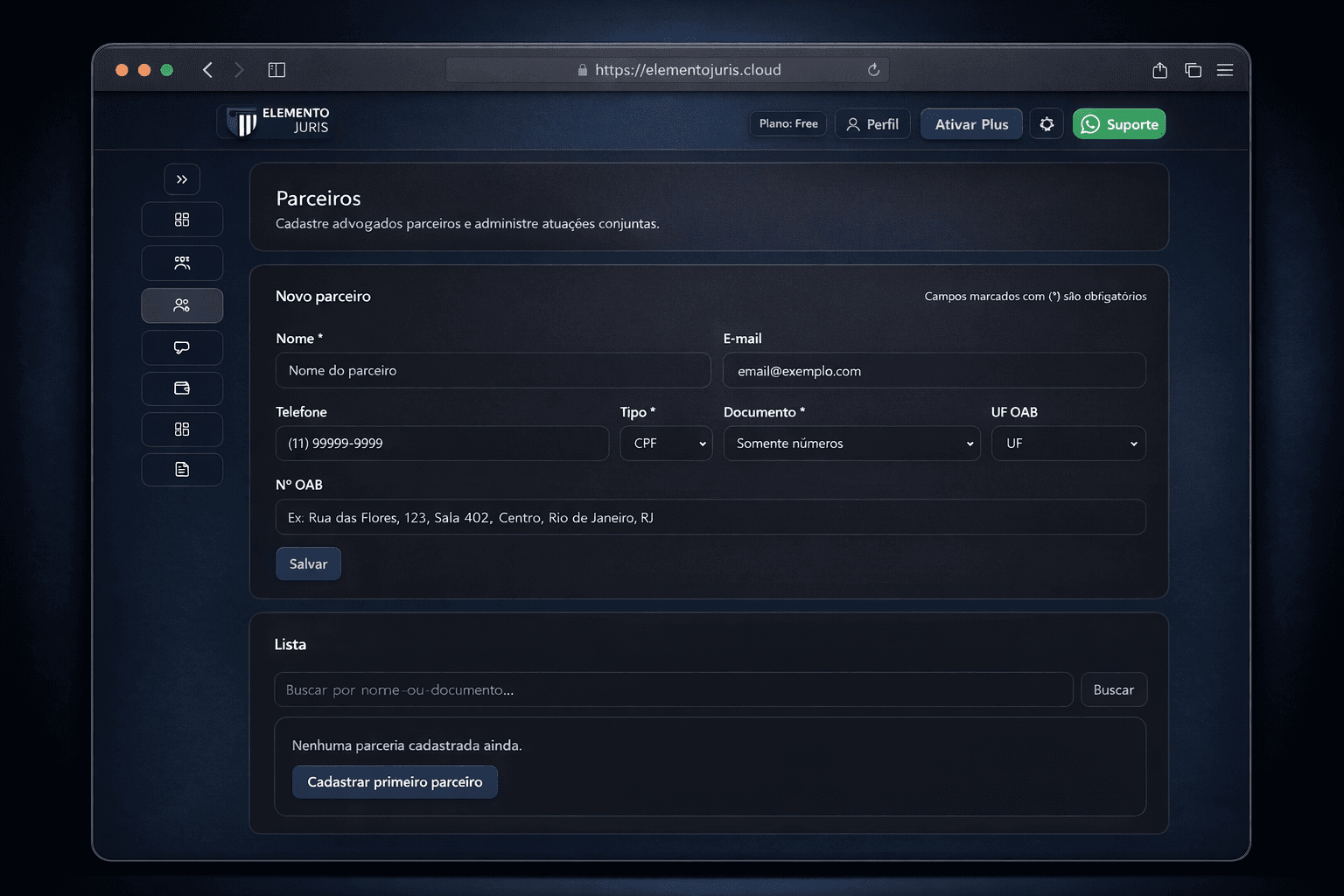1344x896 pixels.
Task: Click the Cadastrar primeiro parceiro button
Action: tap(395, 782)
